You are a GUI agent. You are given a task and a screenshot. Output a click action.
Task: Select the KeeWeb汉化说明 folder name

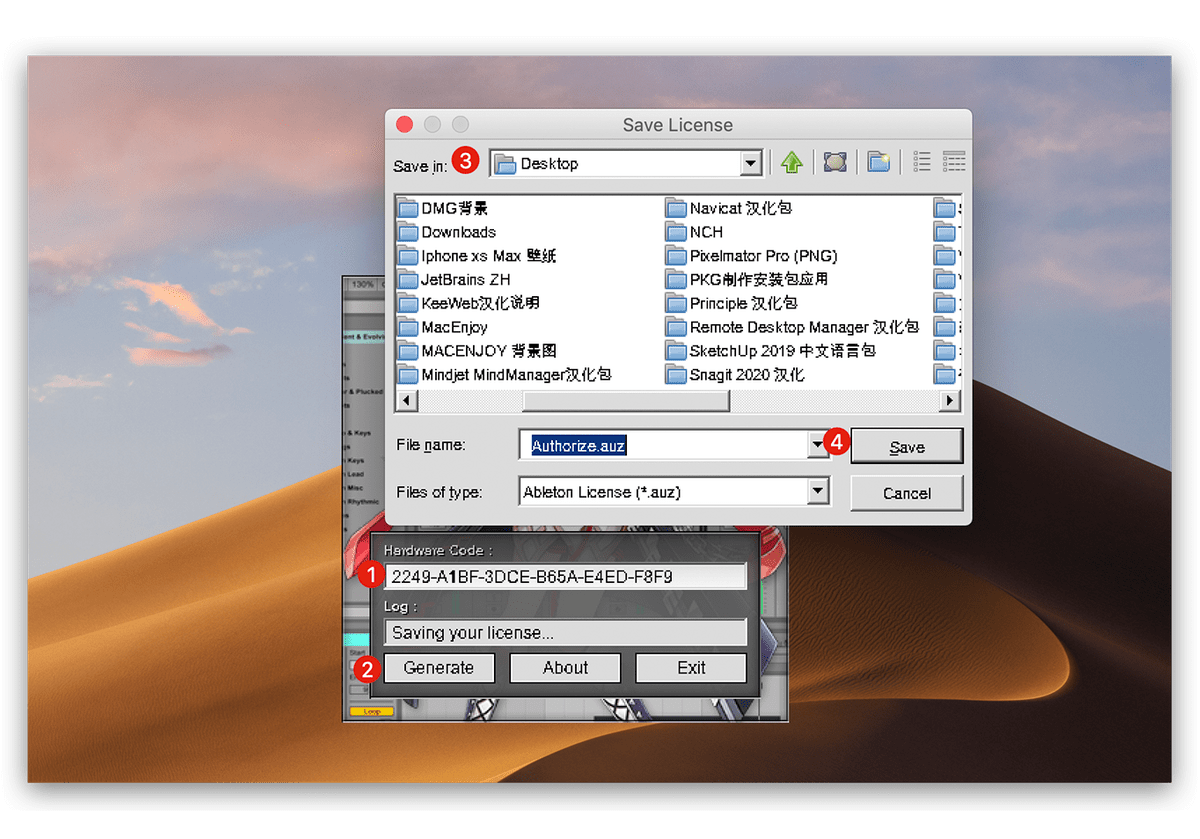[480, 303]
